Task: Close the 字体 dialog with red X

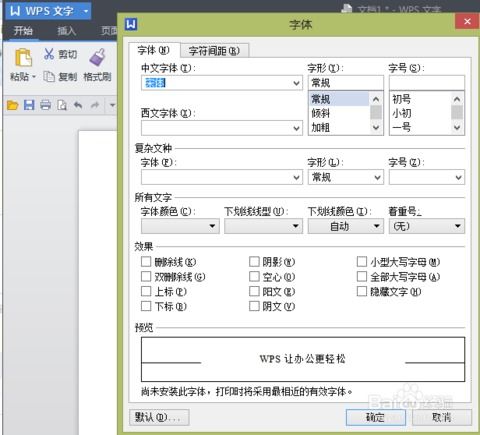Action: pyautogui.click(x=467, y=21)
